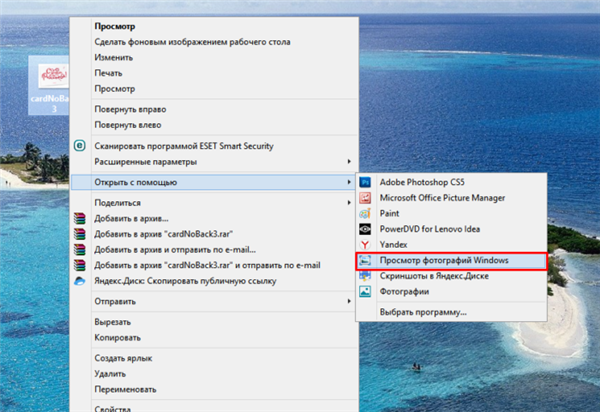
Task: Click the PowerDVD eye icon
Action: coord(365,229)
